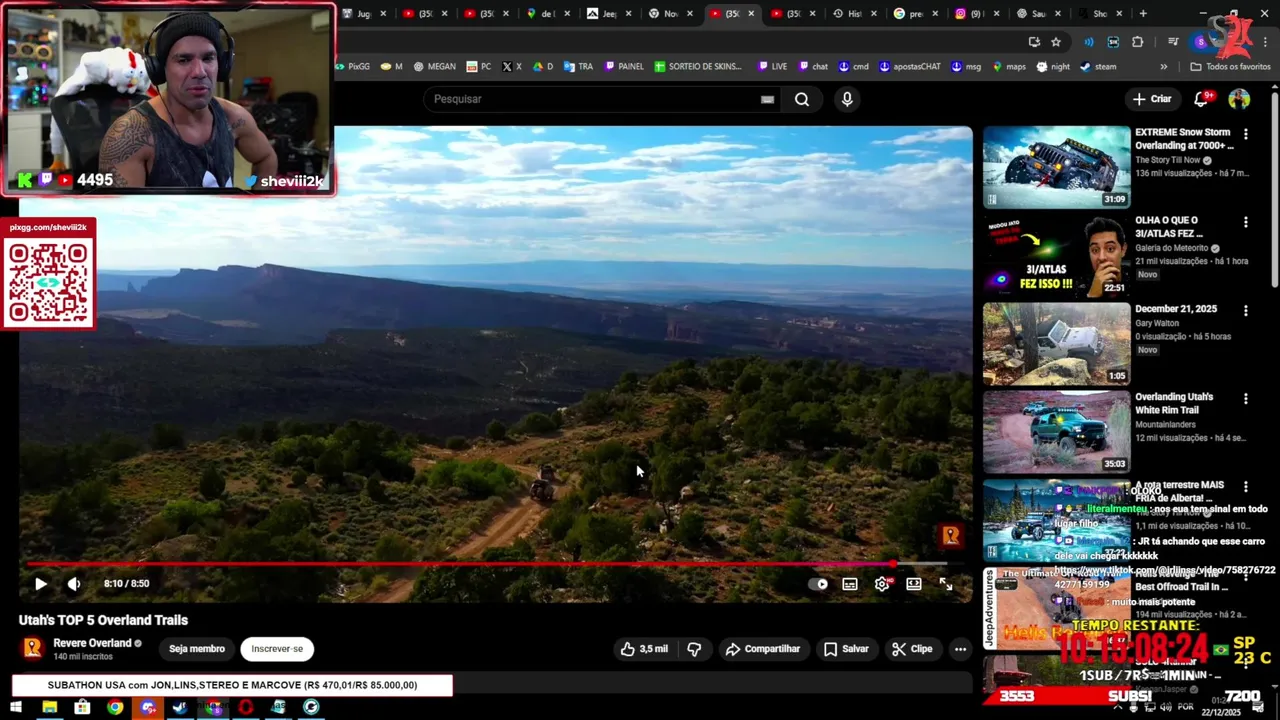Screen dimensions: 1280x720
Task: Expand hidden bookmarks chevron
Action: tap(1163, 67)
